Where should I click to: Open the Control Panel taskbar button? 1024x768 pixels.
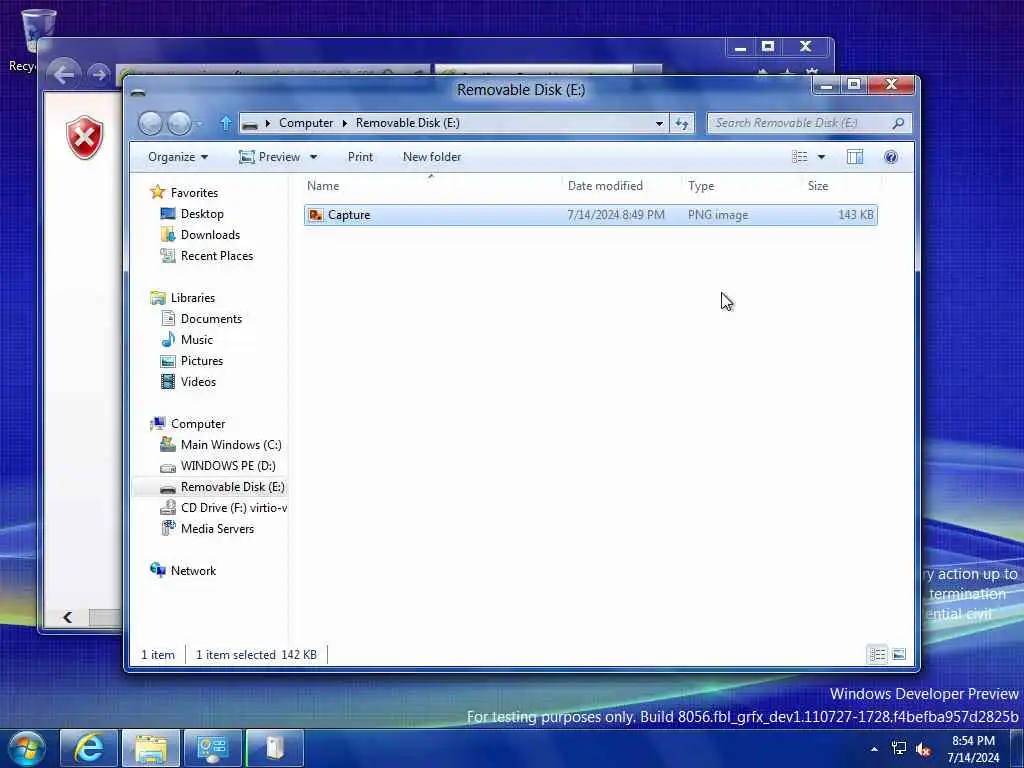point(212,748)
